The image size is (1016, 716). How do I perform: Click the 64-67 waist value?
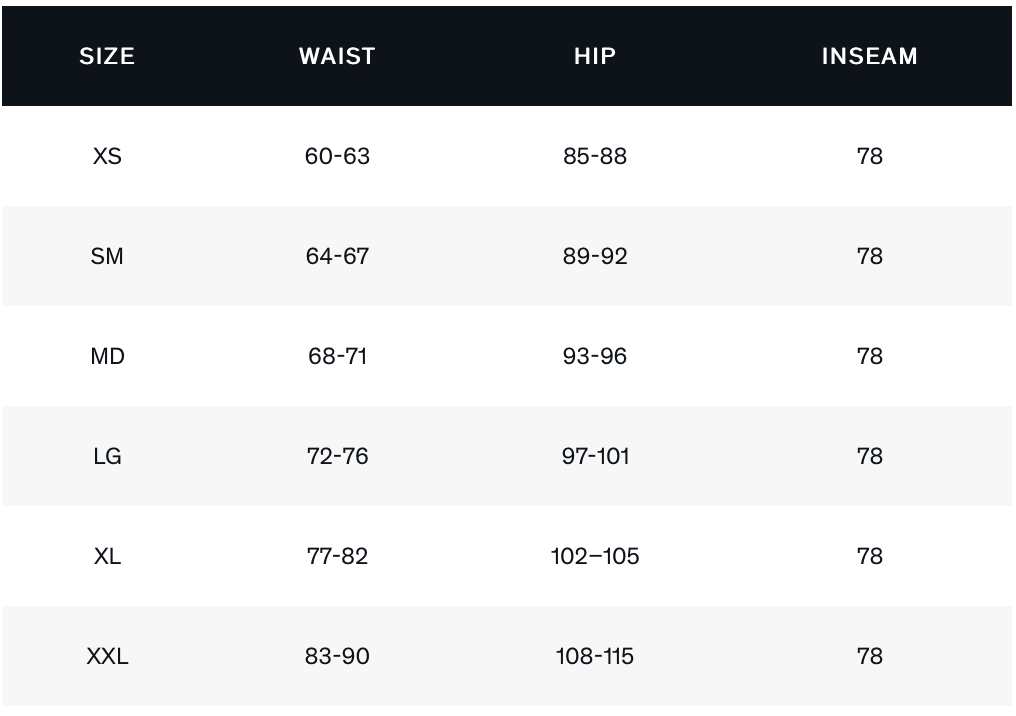(337, 256)
